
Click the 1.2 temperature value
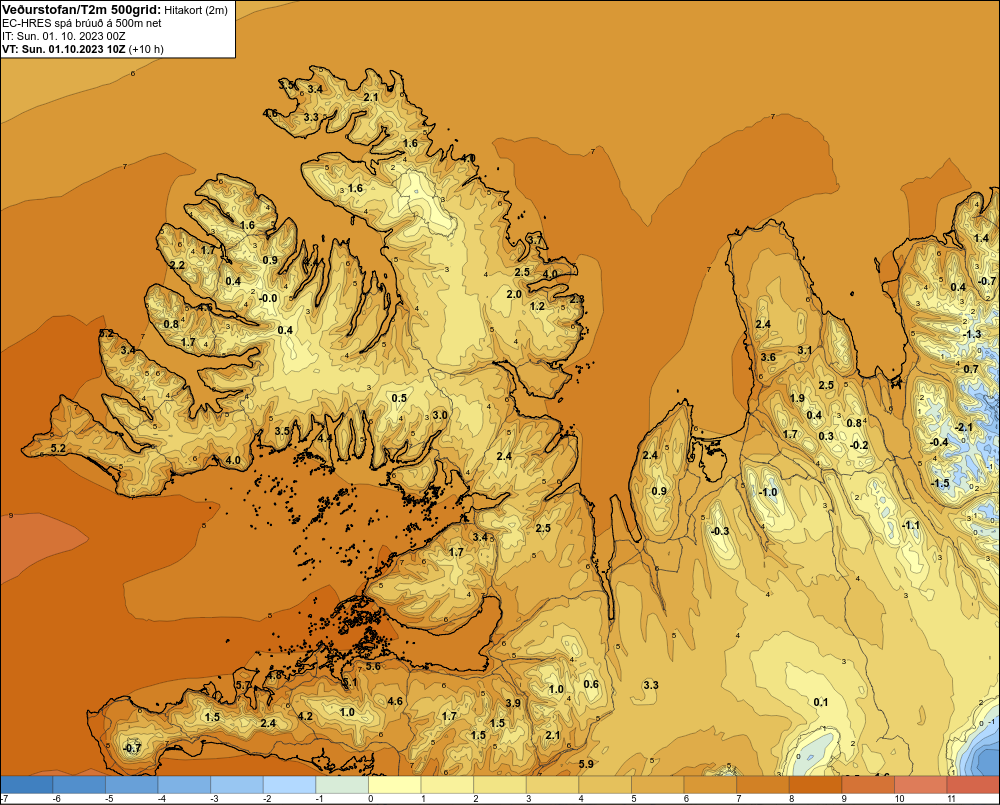[538, 306]
